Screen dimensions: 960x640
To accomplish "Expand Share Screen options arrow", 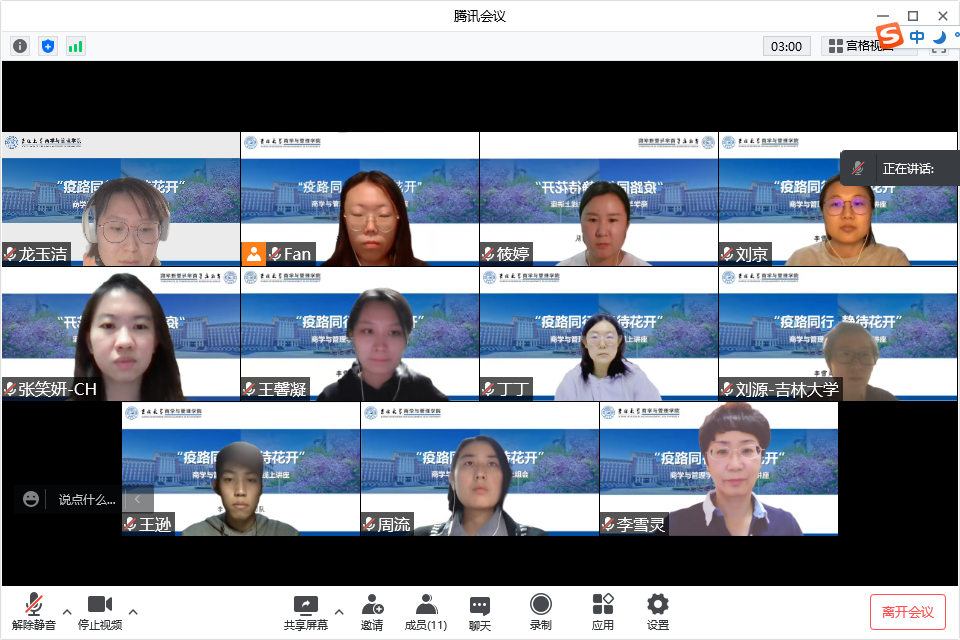I will 338,612.
